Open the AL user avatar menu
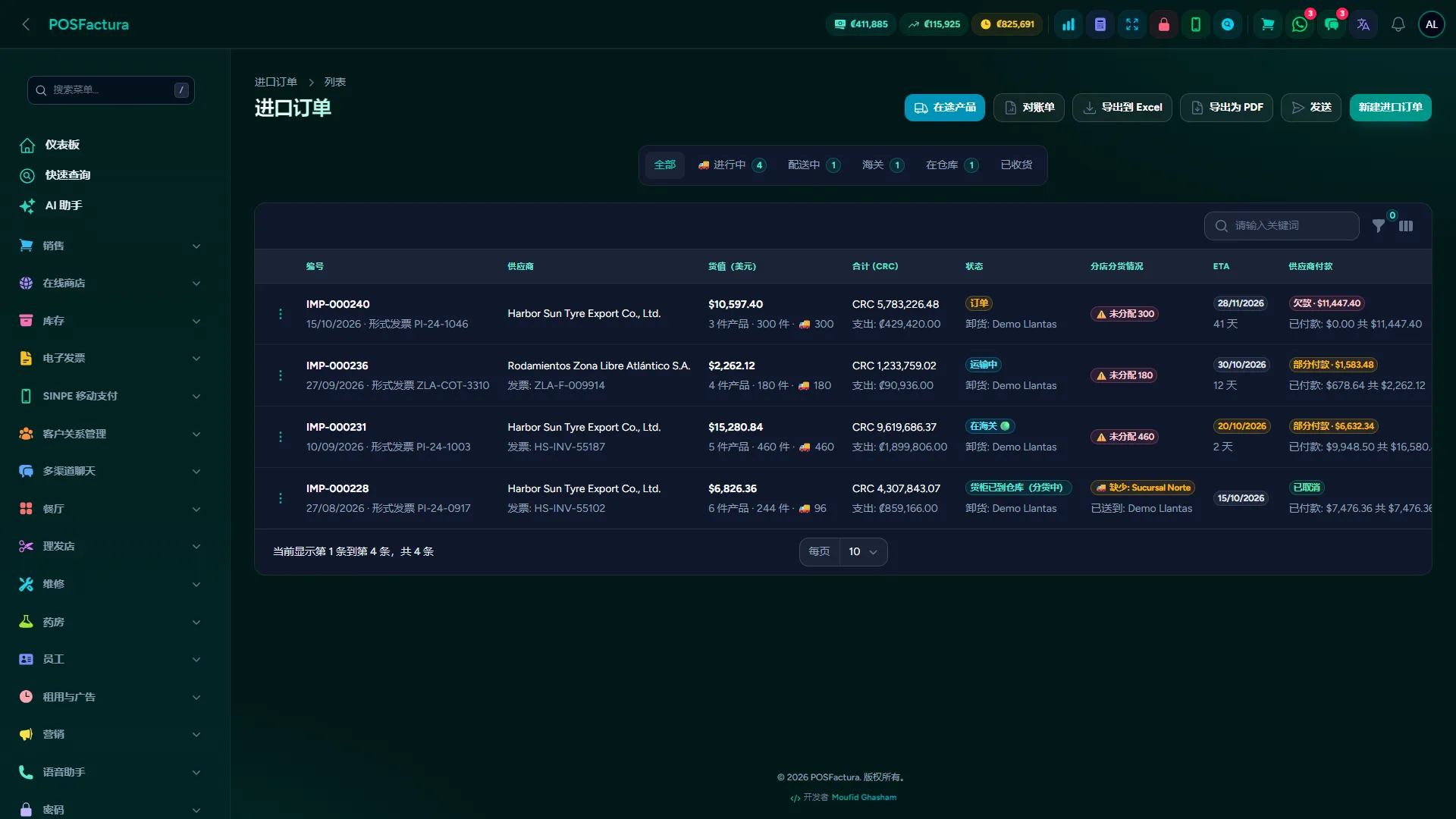Image resolution: width=1456 pixels, height=819 pixels. coord(1432,24)
